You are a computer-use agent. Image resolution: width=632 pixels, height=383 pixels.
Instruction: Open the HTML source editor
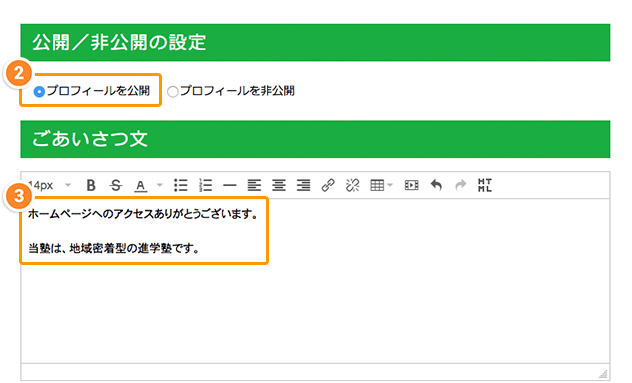[x=485, y=185]
